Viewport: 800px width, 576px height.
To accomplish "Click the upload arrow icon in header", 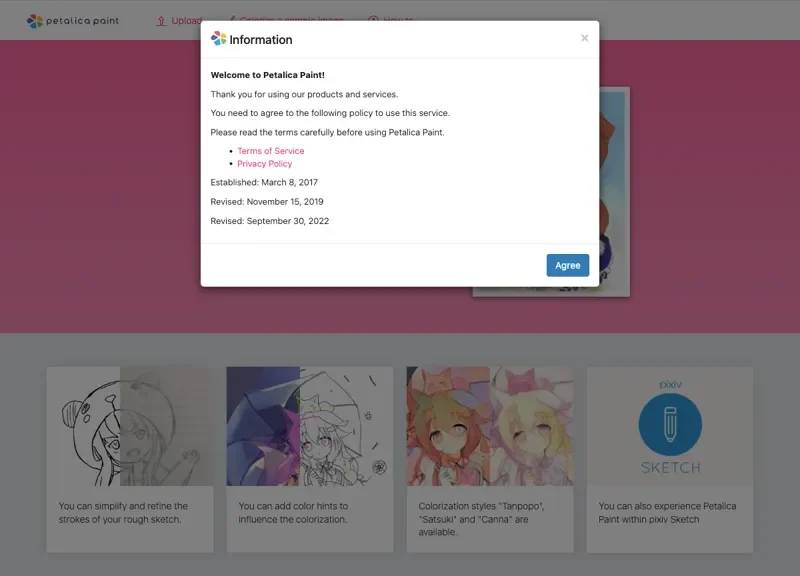I will (x=161, y=21).
